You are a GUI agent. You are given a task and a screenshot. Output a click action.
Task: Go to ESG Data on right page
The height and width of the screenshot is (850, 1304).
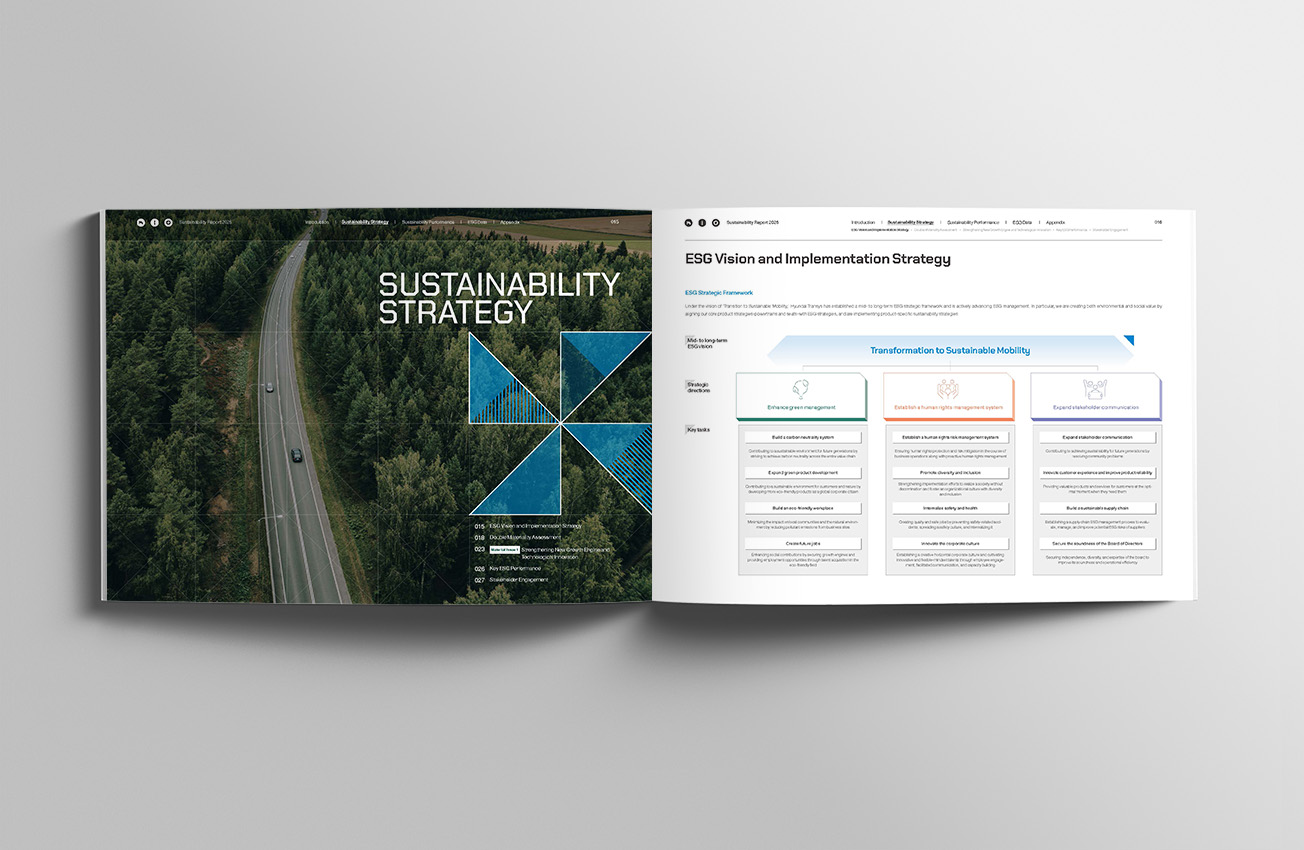1022,222
